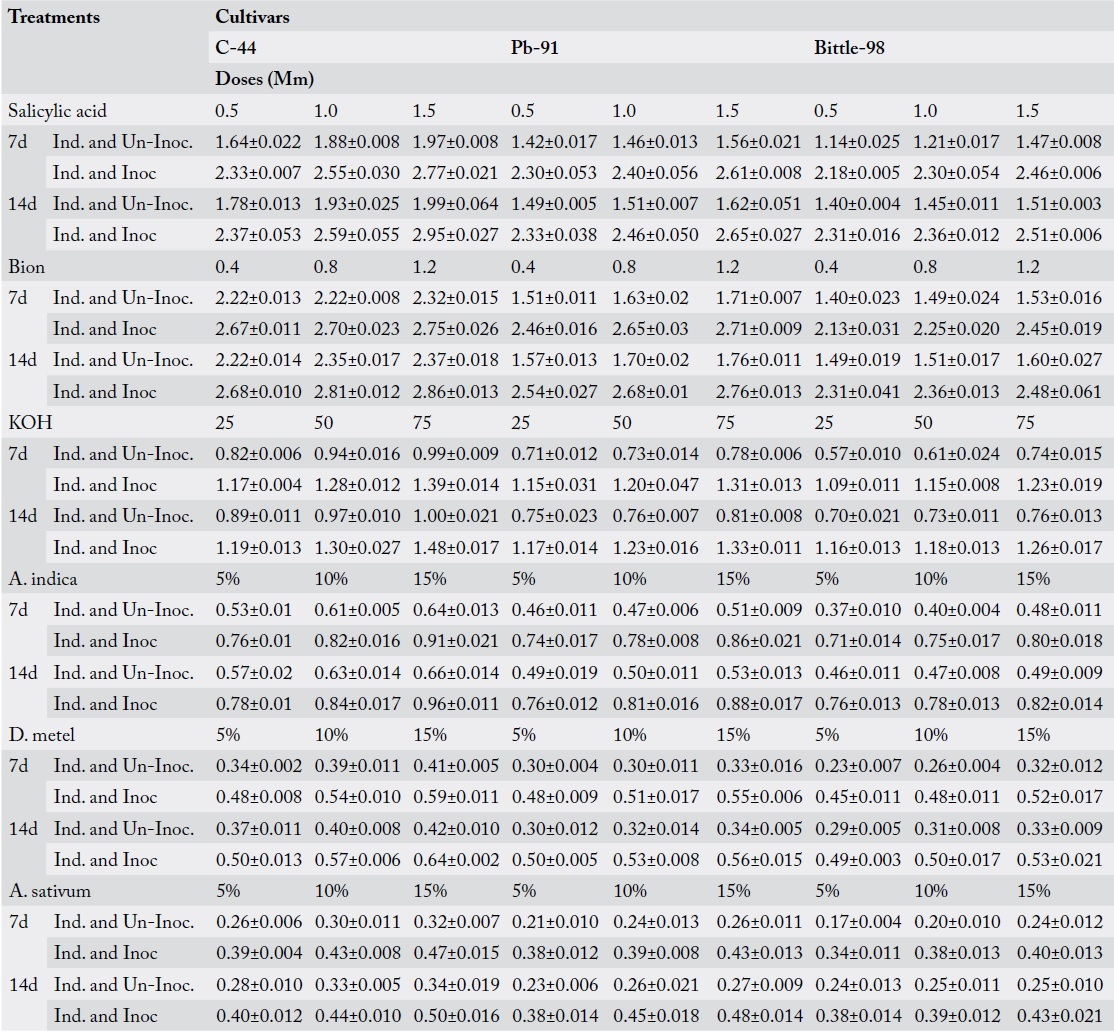
Task: Click cell value 1.64±0.022
Action: (x=258, y=142)
